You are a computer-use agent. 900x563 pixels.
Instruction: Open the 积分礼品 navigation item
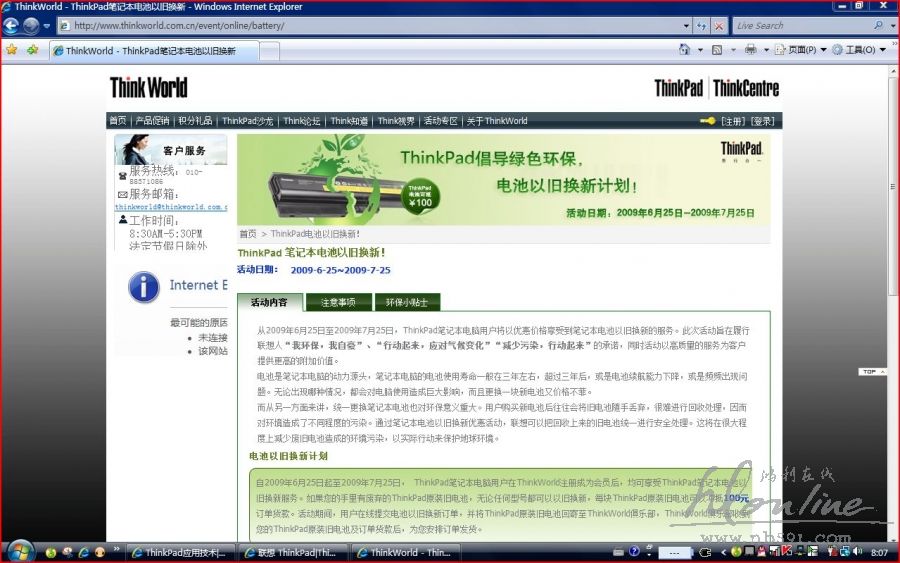195,121
